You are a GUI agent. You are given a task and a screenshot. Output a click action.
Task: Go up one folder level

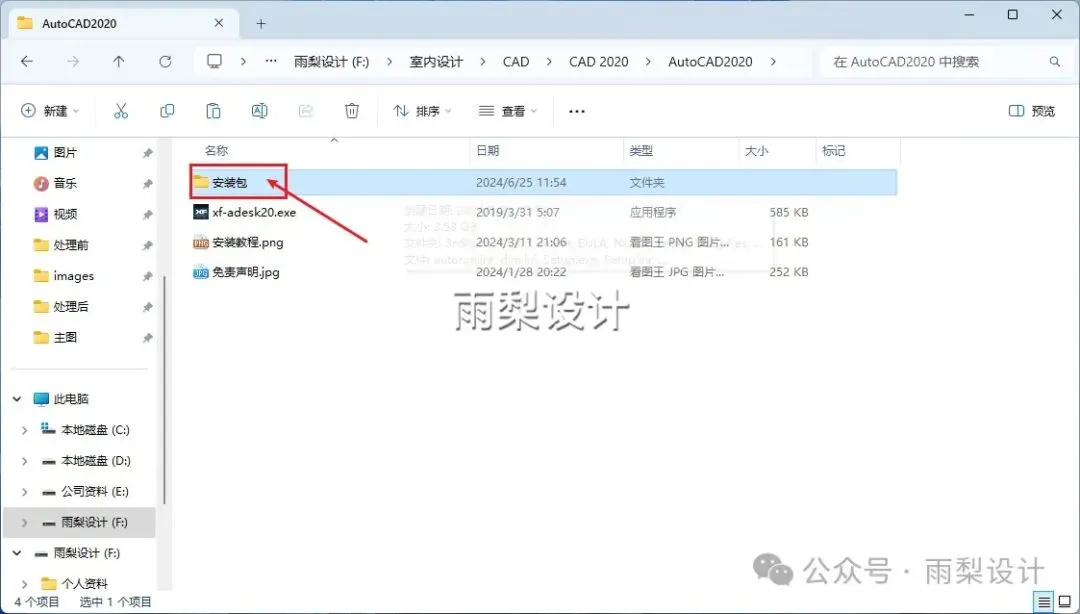119,61
